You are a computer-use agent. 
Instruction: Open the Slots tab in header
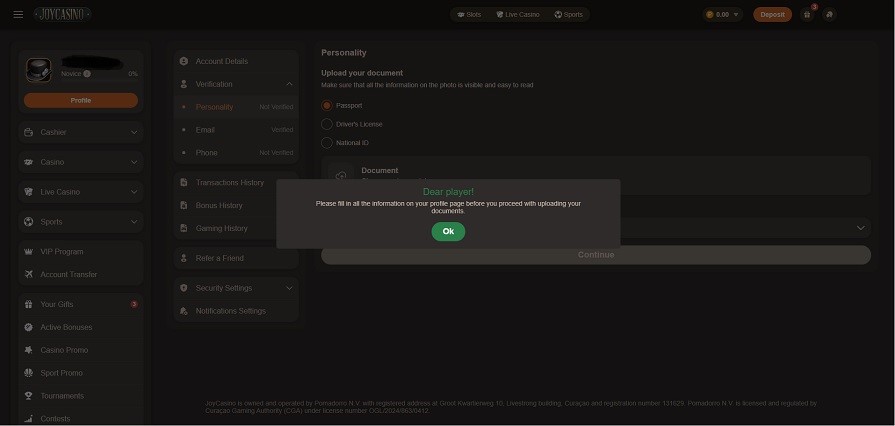469,15
